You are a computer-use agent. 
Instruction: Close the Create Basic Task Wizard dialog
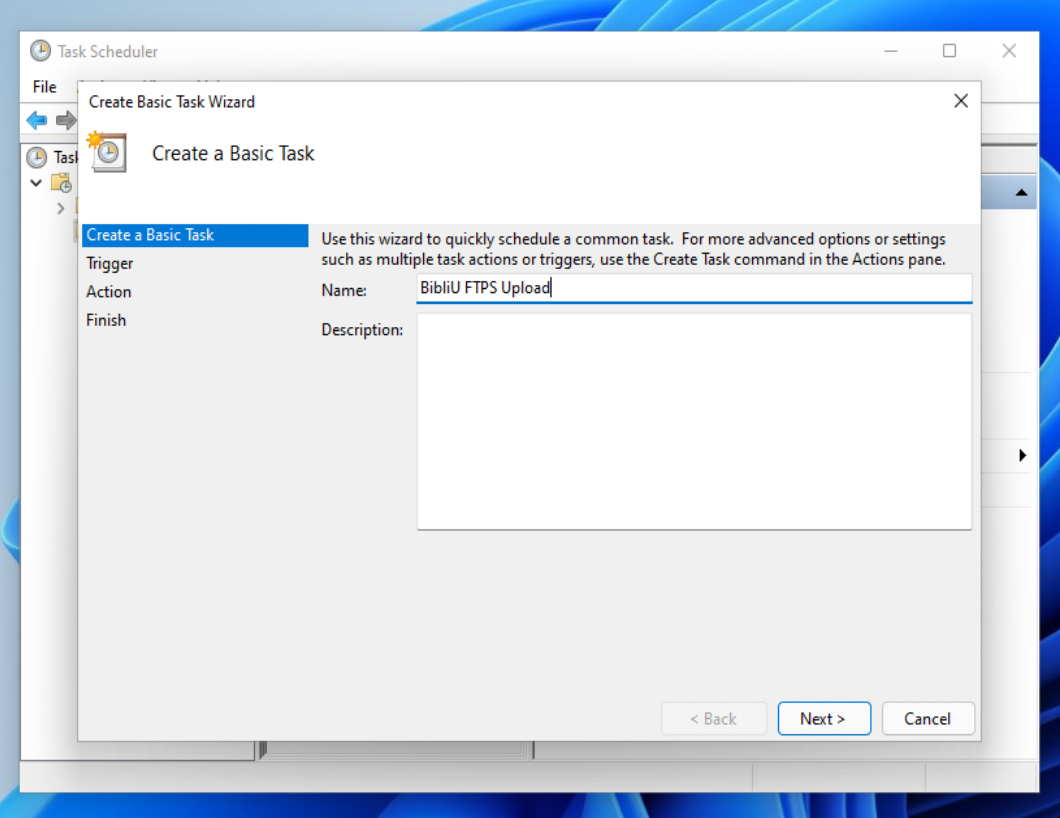960,101
